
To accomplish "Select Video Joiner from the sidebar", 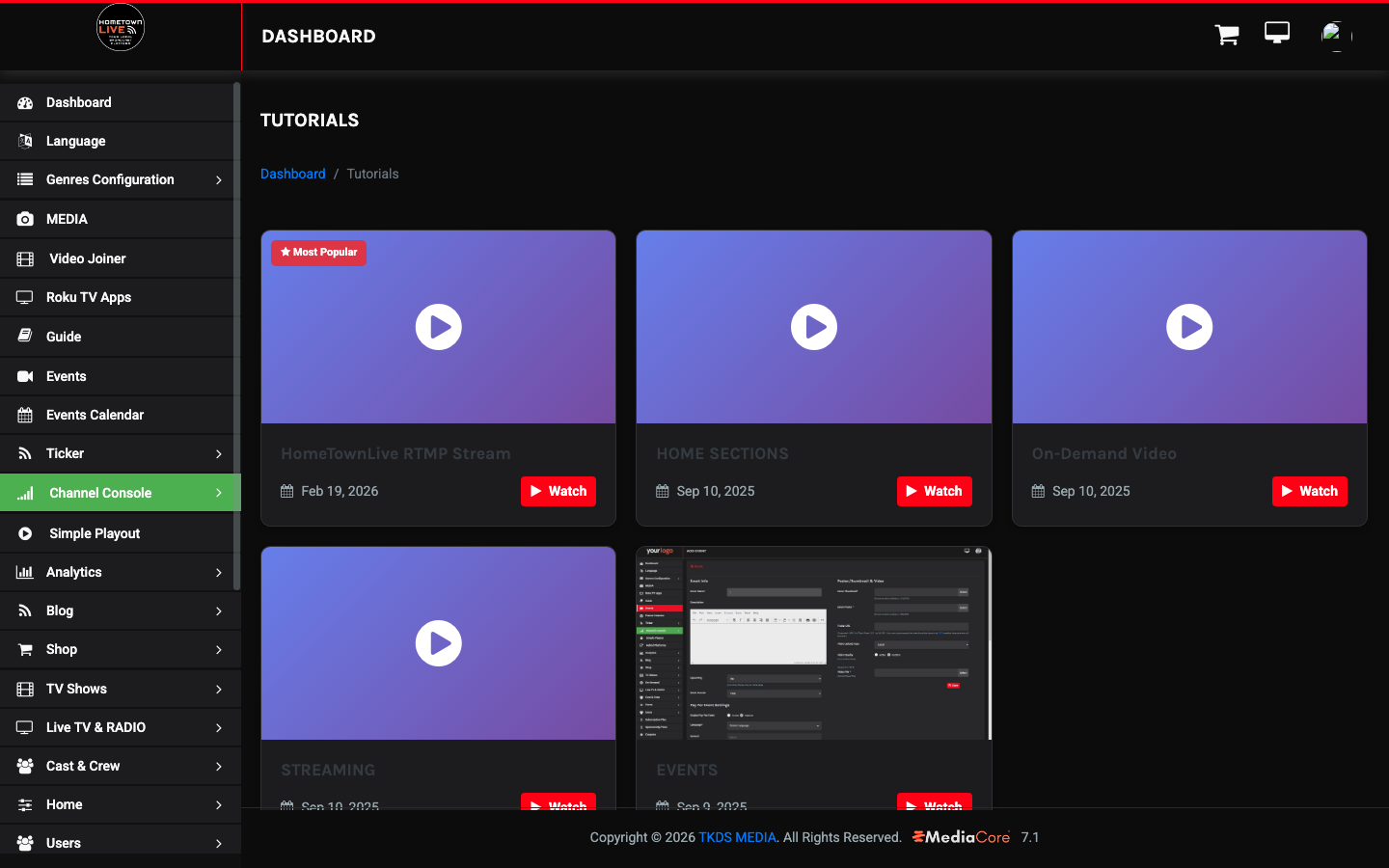I will click(117, 258).
